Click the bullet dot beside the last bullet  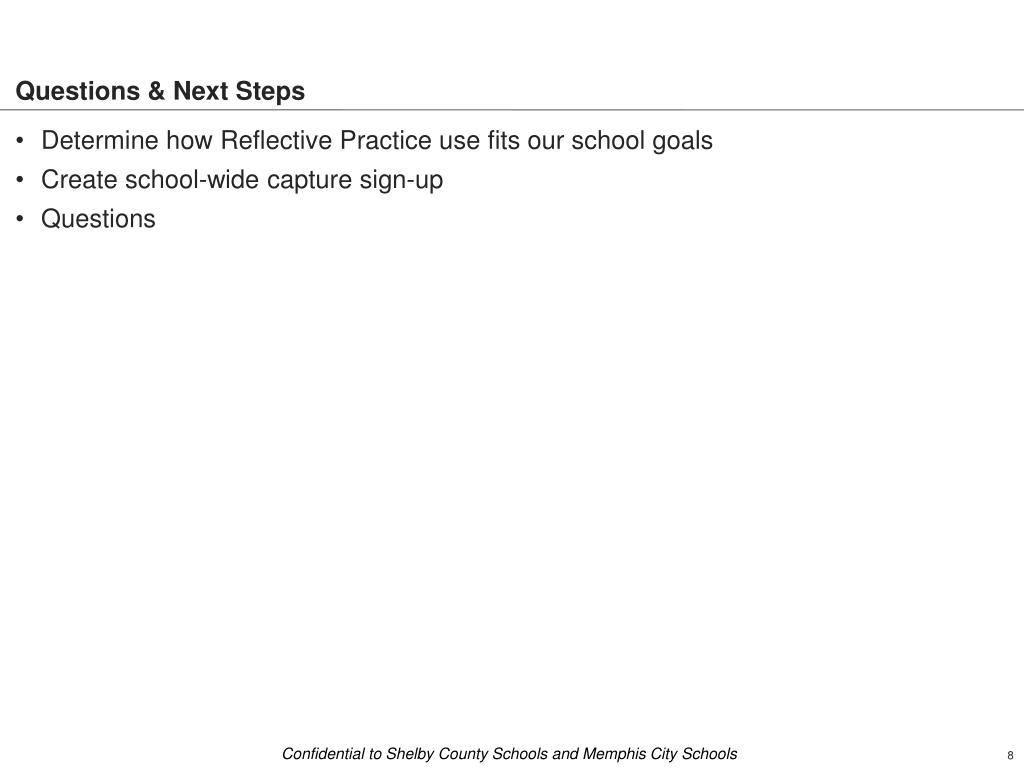coord(20,219)
